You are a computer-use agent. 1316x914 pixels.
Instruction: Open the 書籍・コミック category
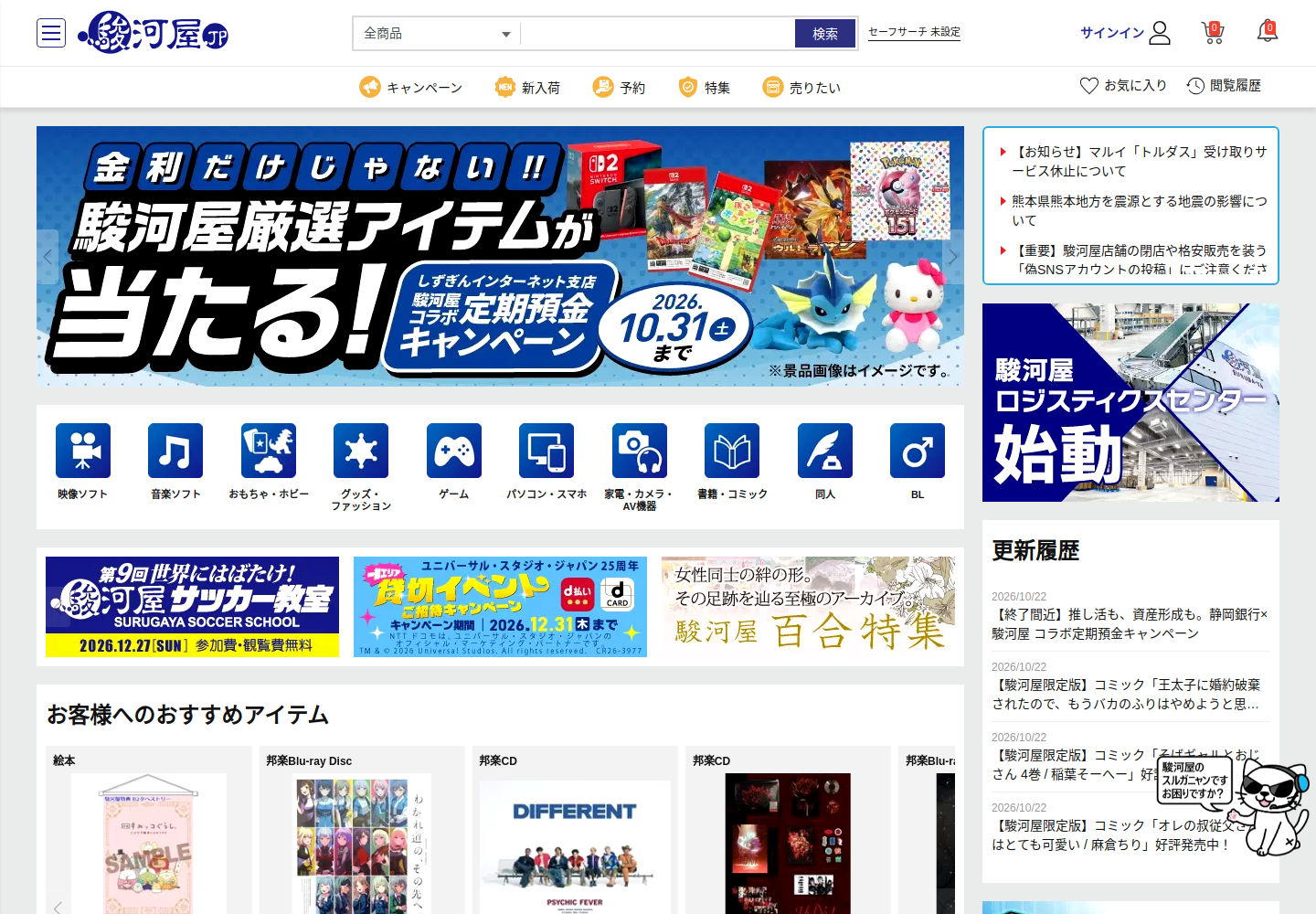point(732,462)
